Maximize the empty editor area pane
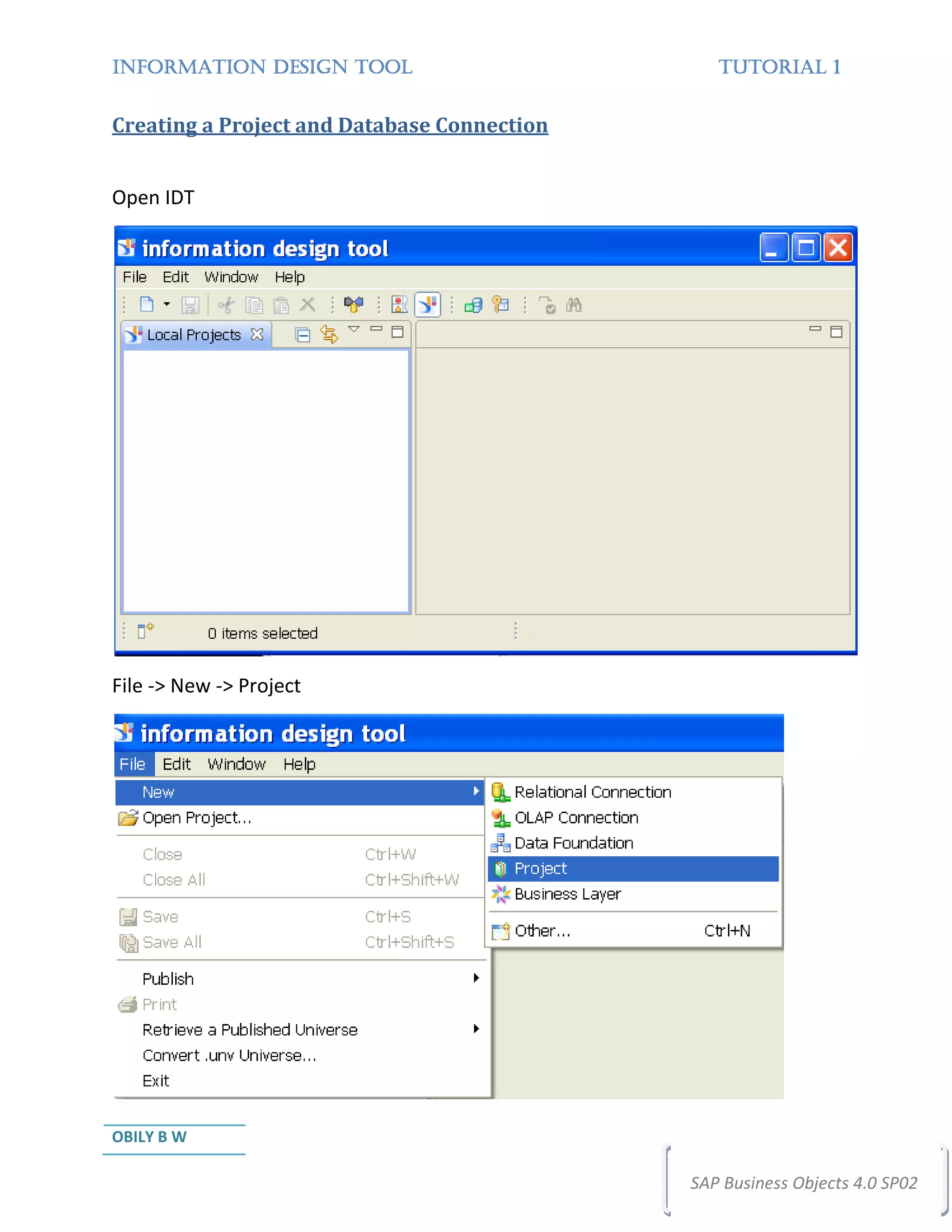Screen dimensions: 952x1232 (836, 331)
